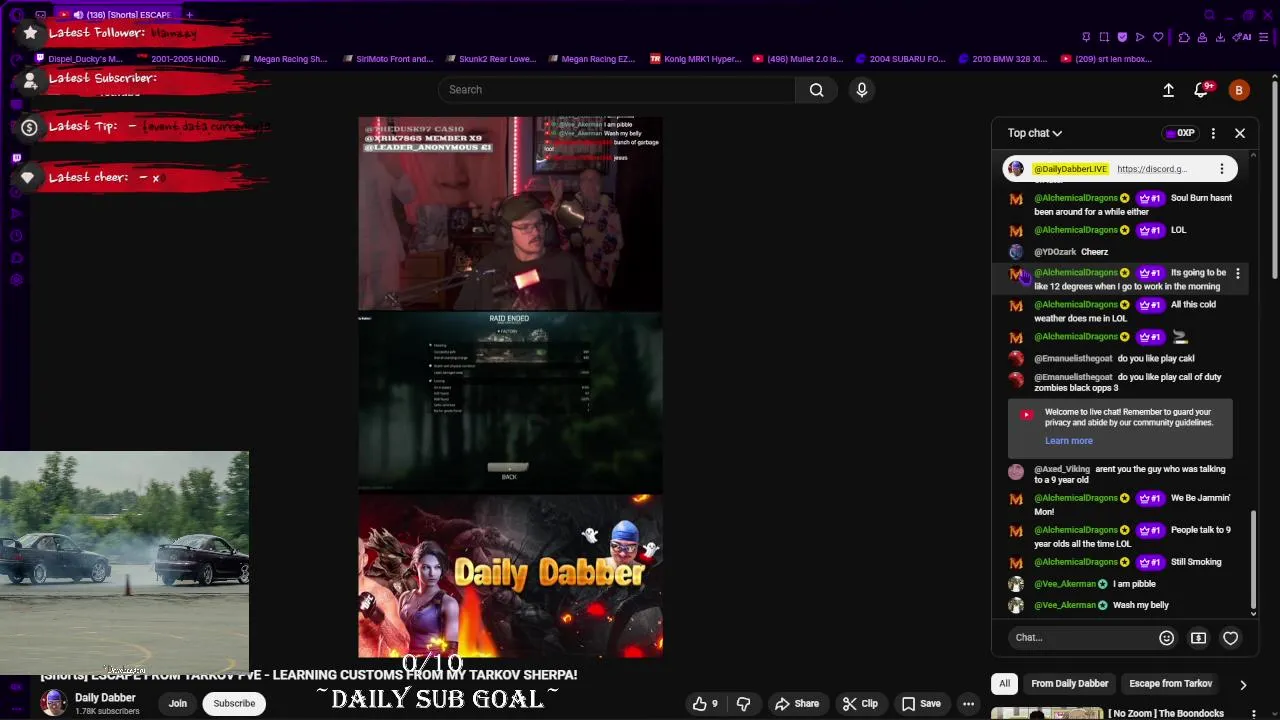Open the Daily Dabber channel name link
The width and height of the screenshot is (1280, 720).
[105, 698]
